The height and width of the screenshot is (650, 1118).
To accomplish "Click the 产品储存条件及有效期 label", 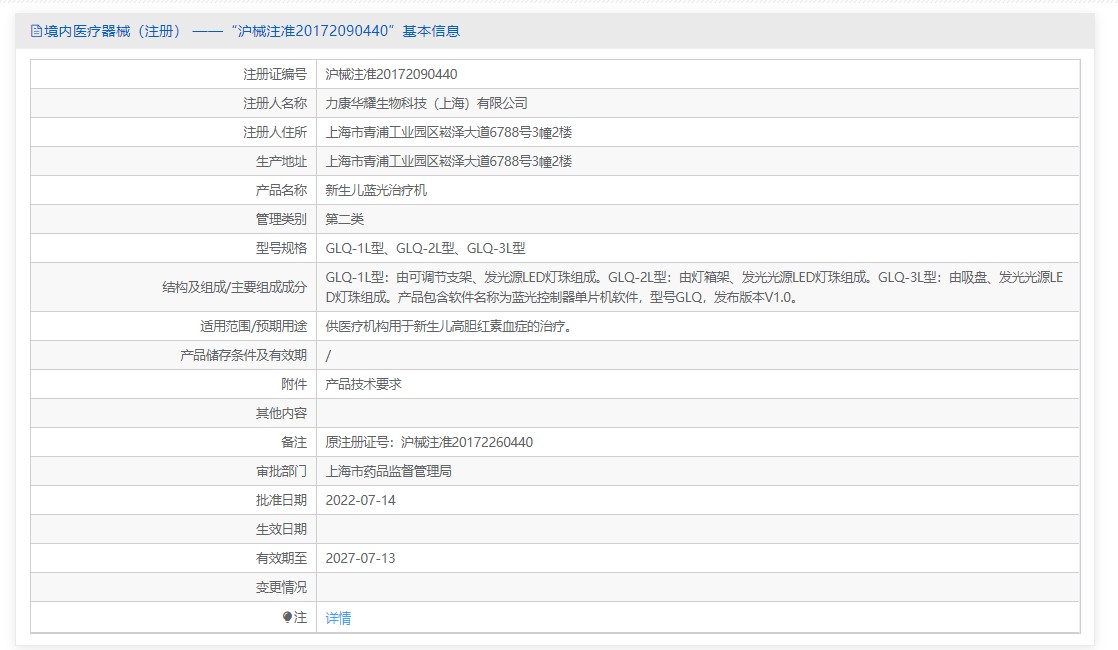I will tap(243, 355).
